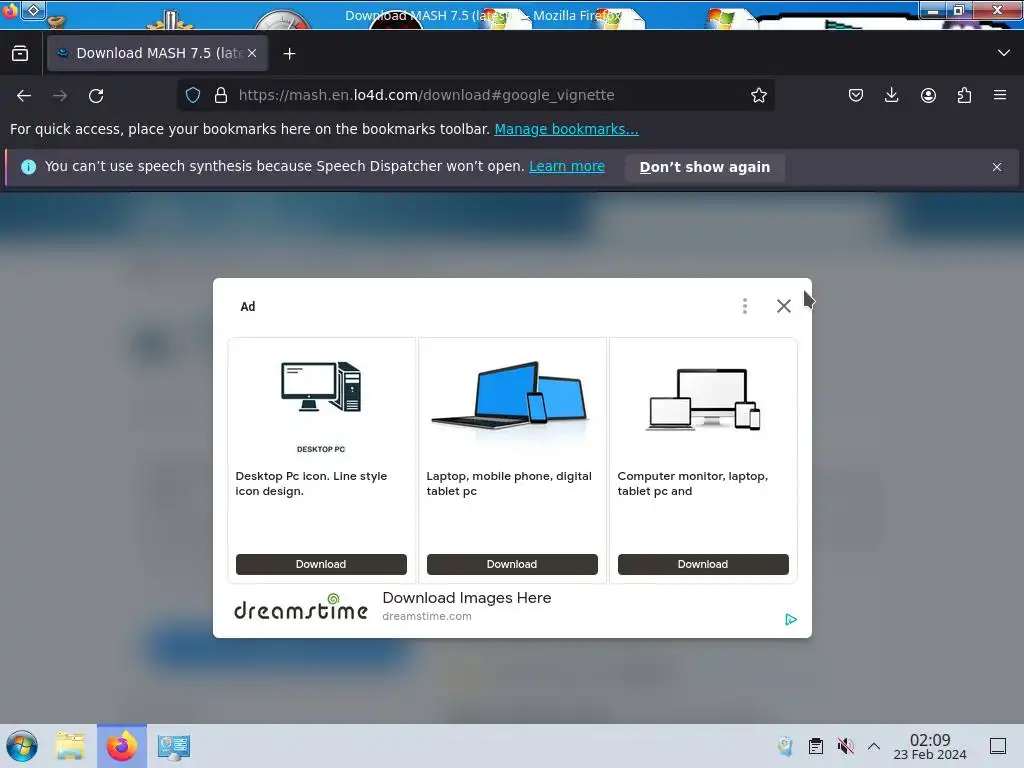Click the AdChoices triangle icon
The image size is (1024, 768).
click(790, 619)
